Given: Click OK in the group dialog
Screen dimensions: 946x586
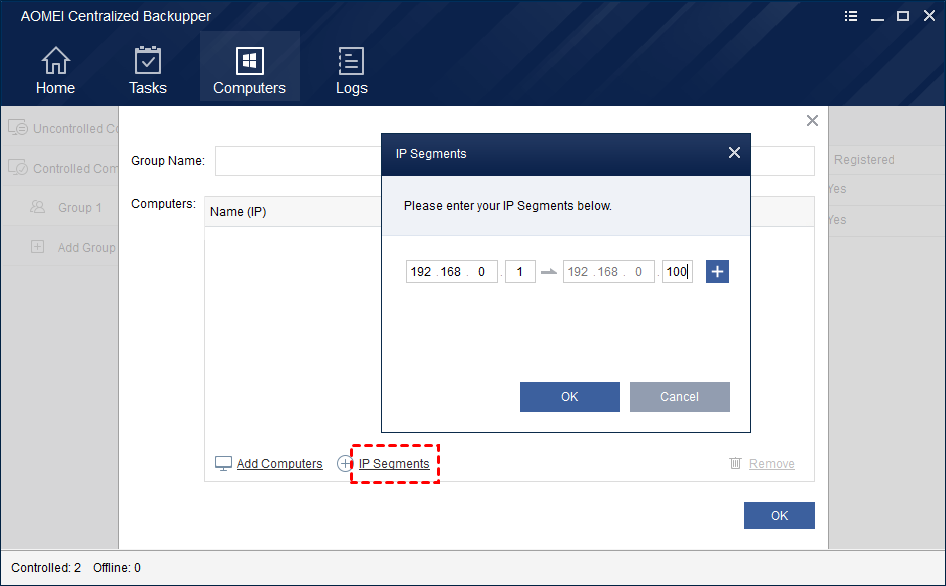Looking at the screenshot, I should pyautogui.click(x=779, y=515).
